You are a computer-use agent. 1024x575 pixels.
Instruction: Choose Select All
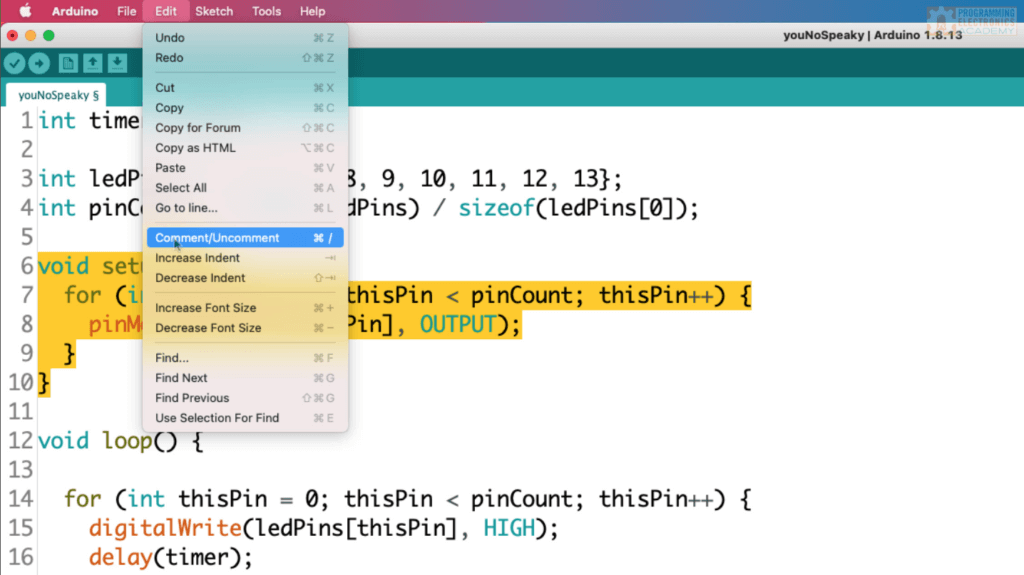[x=245, y=188]
